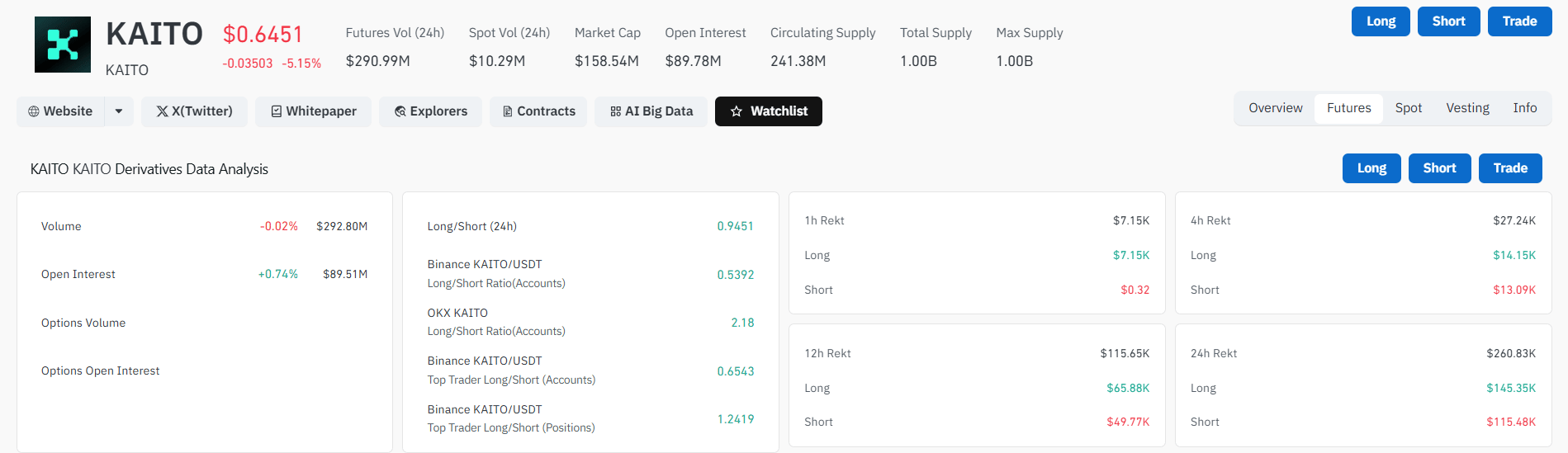The width and height of the screenshot is (1568, 453).
Task: Click the Open Interest value $89.78M
Action: [693, 61]
